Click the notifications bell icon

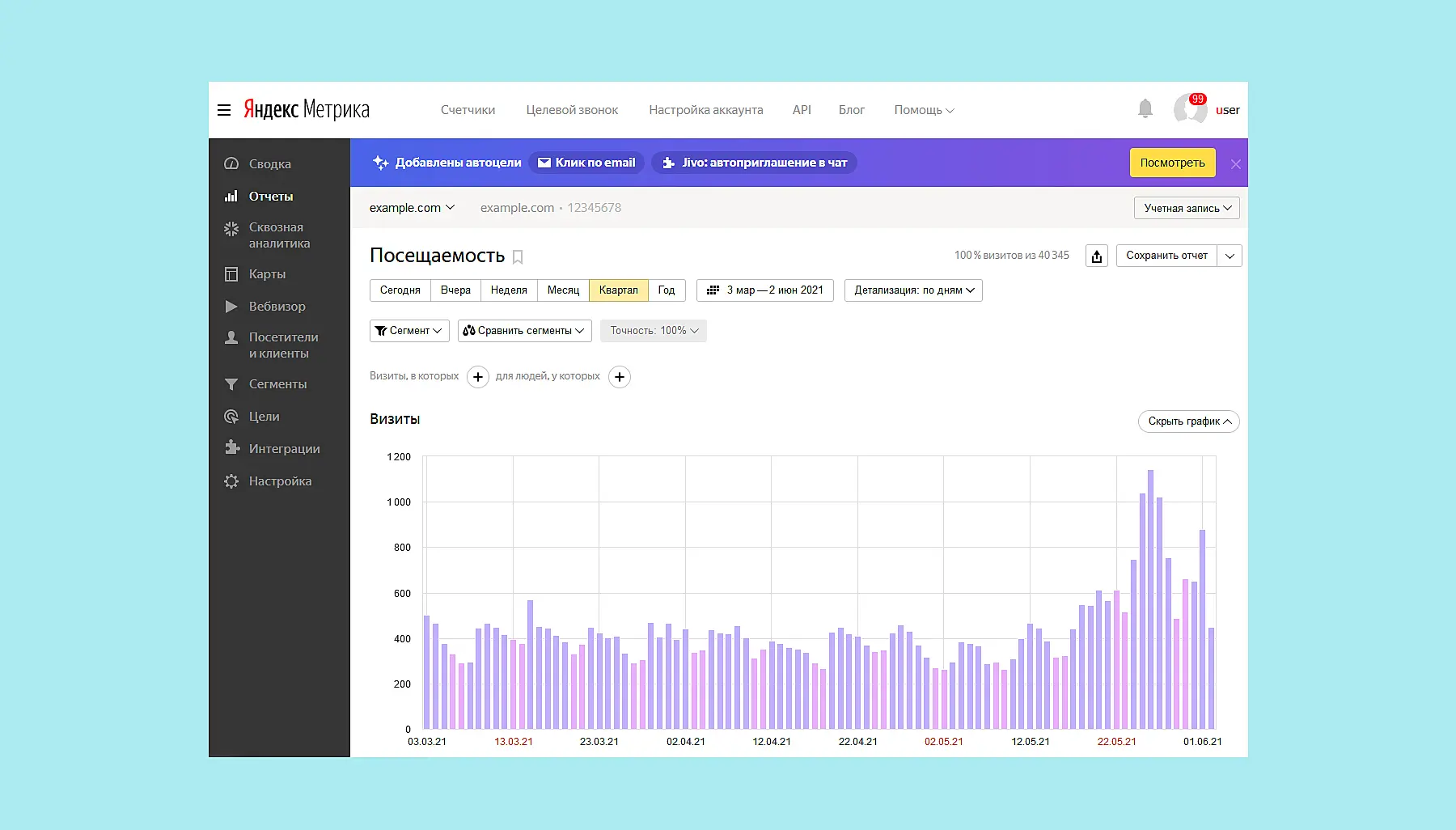[1145, 108]
